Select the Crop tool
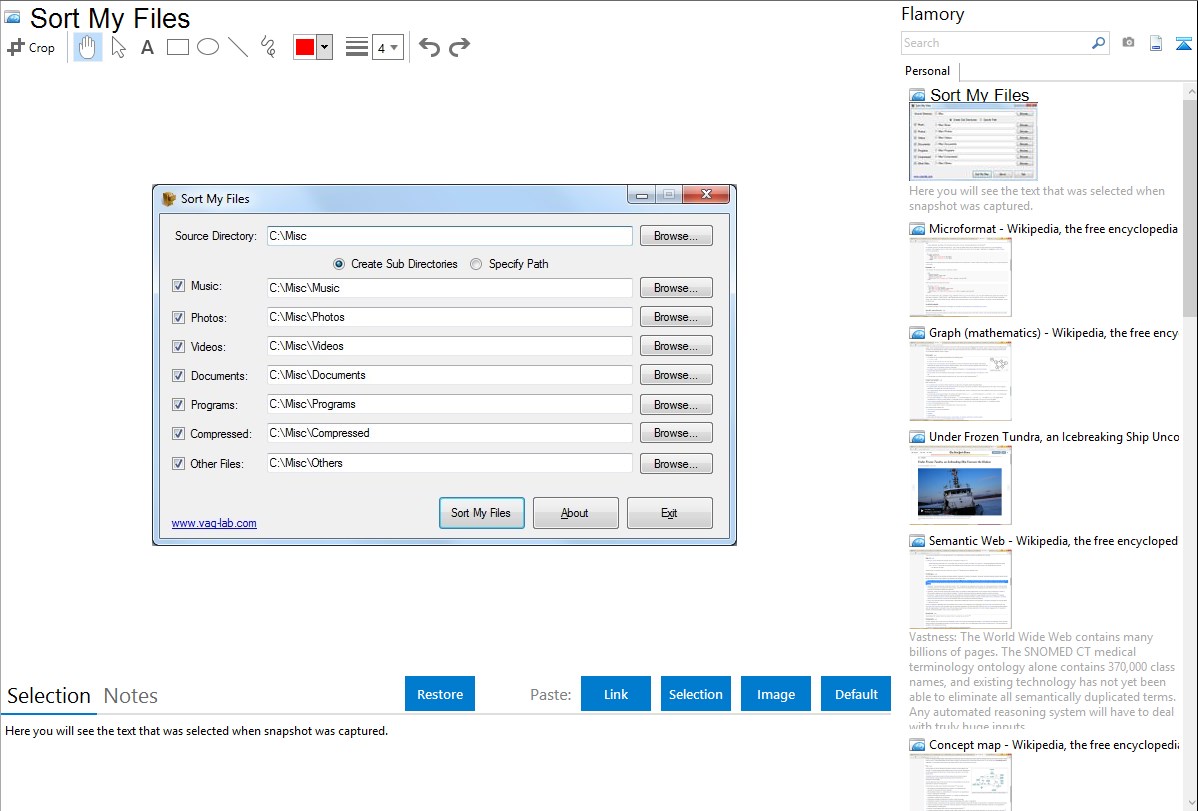Viewport: 1198px width, 811px height. point(31,47)
